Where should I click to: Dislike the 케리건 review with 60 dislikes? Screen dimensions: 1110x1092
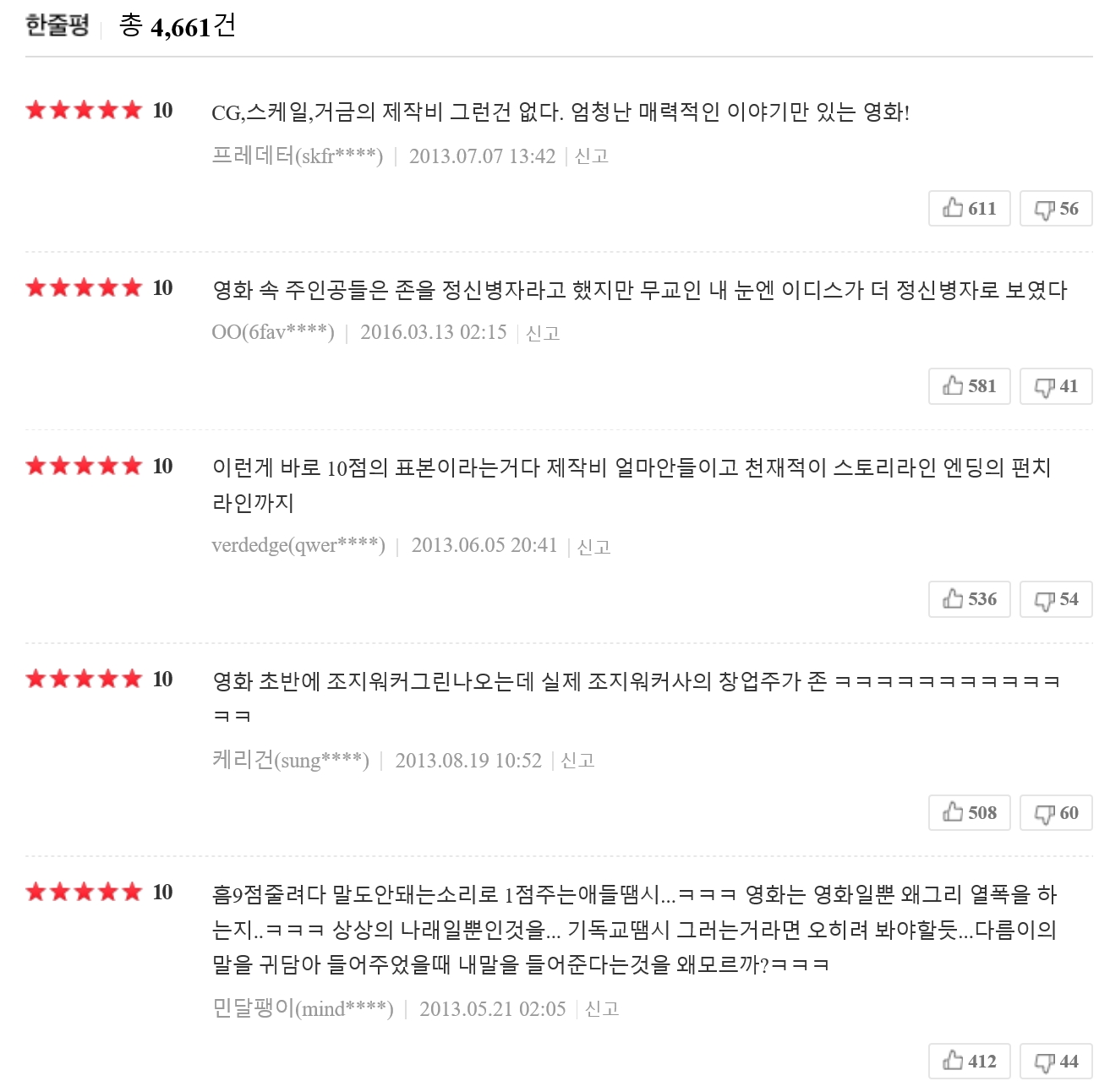coord(1056,813)
